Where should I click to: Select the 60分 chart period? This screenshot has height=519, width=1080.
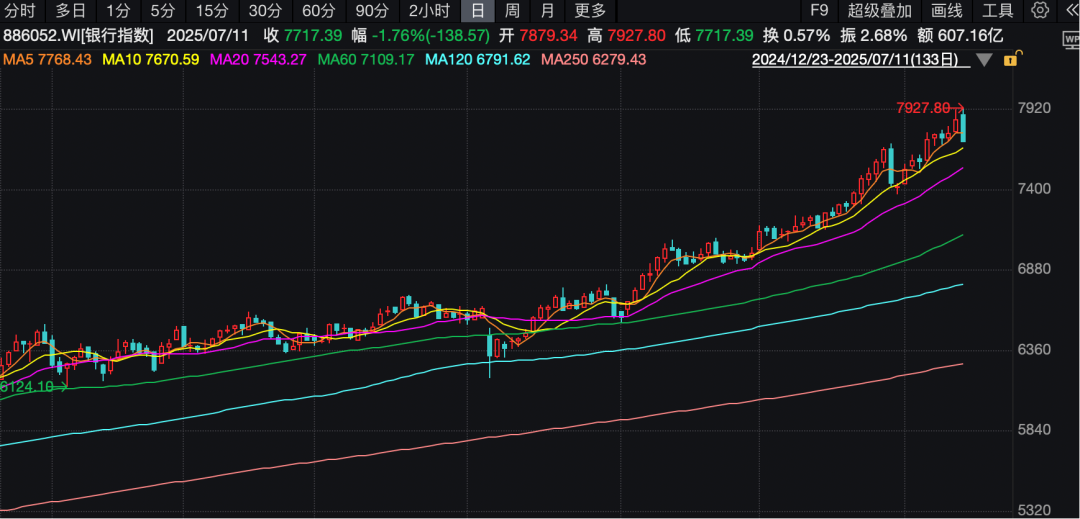click(318, 11)
